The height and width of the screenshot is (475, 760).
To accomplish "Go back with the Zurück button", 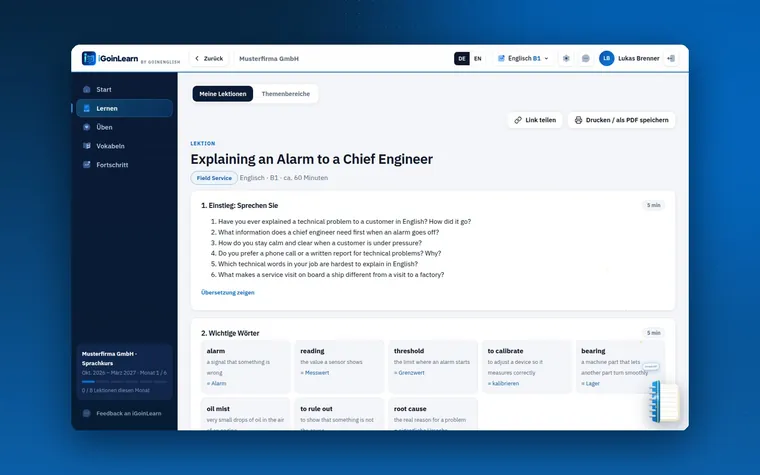I will [209, 59].
